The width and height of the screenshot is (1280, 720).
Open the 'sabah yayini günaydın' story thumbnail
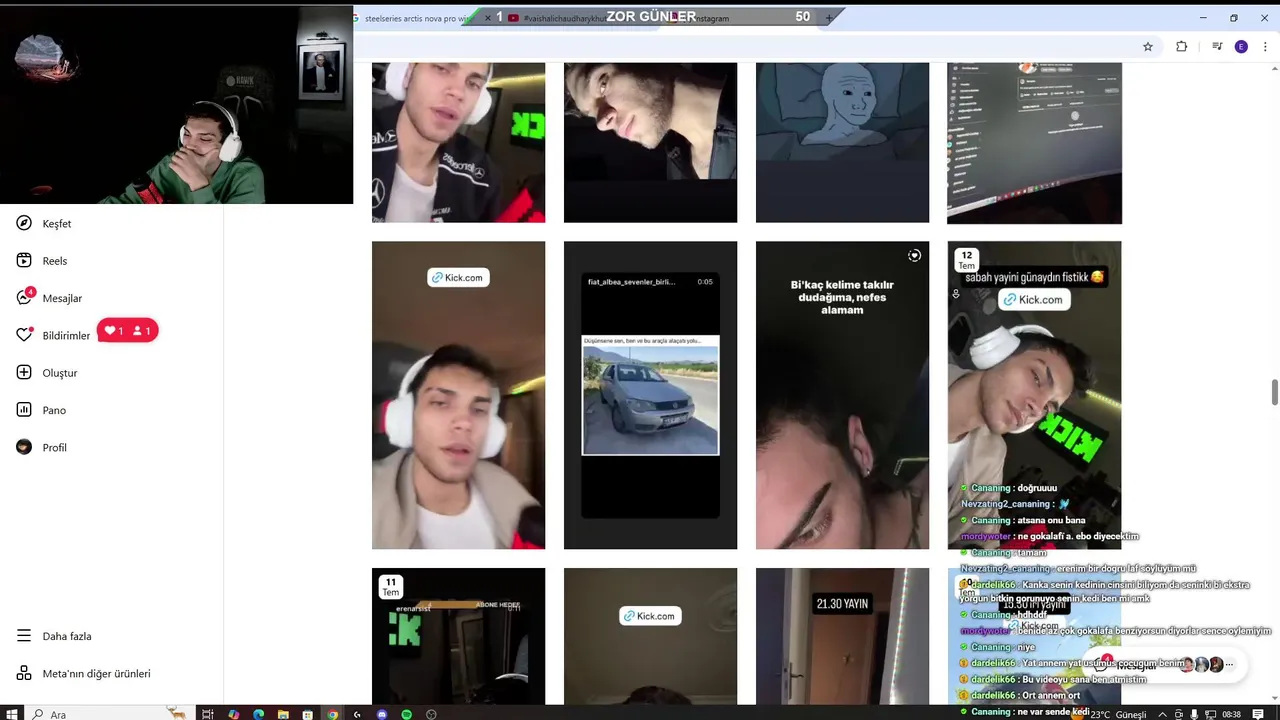(1034, 395)
